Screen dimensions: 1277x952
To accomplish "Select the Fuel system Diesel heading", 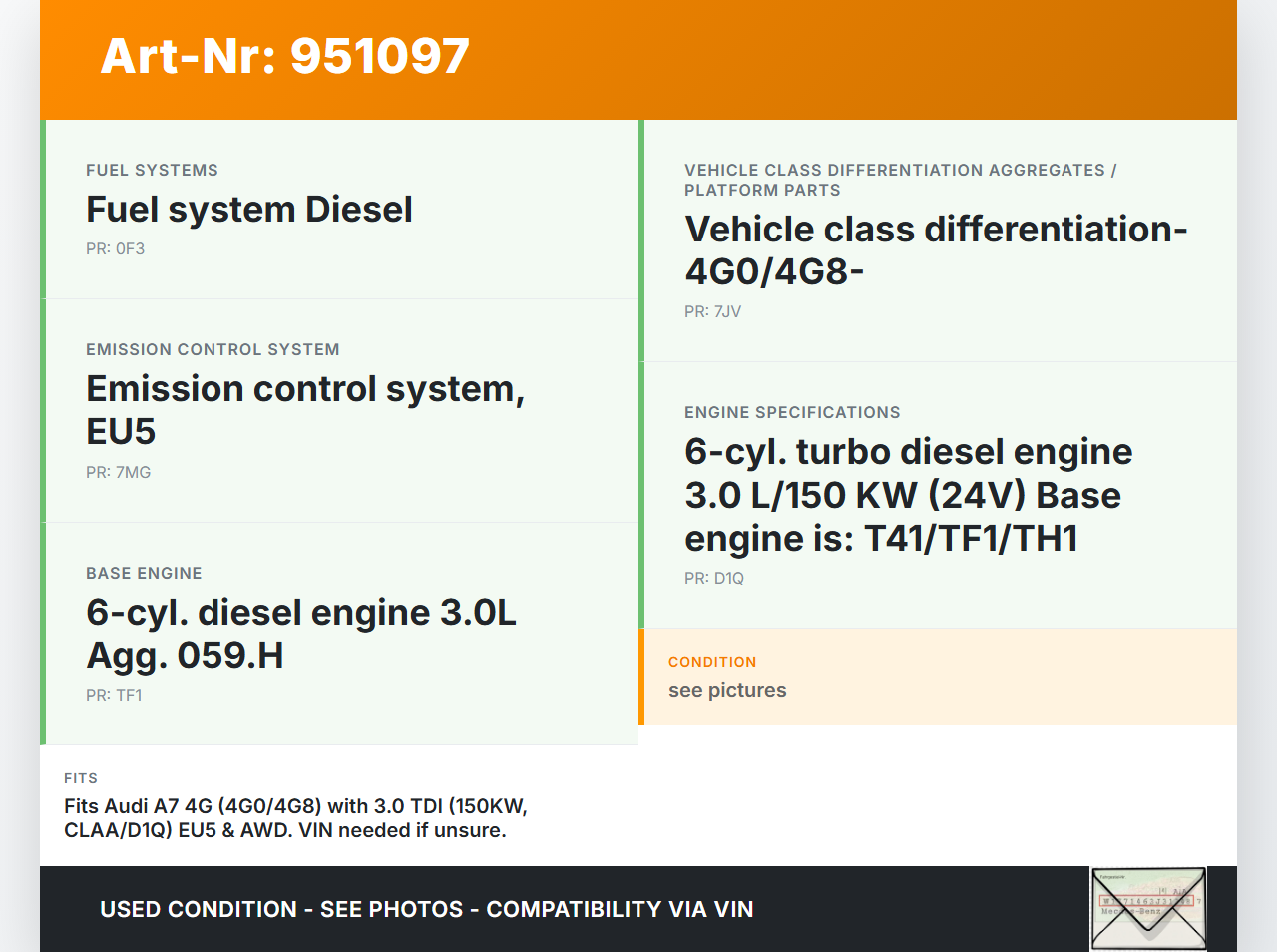I will coord(248,210).
